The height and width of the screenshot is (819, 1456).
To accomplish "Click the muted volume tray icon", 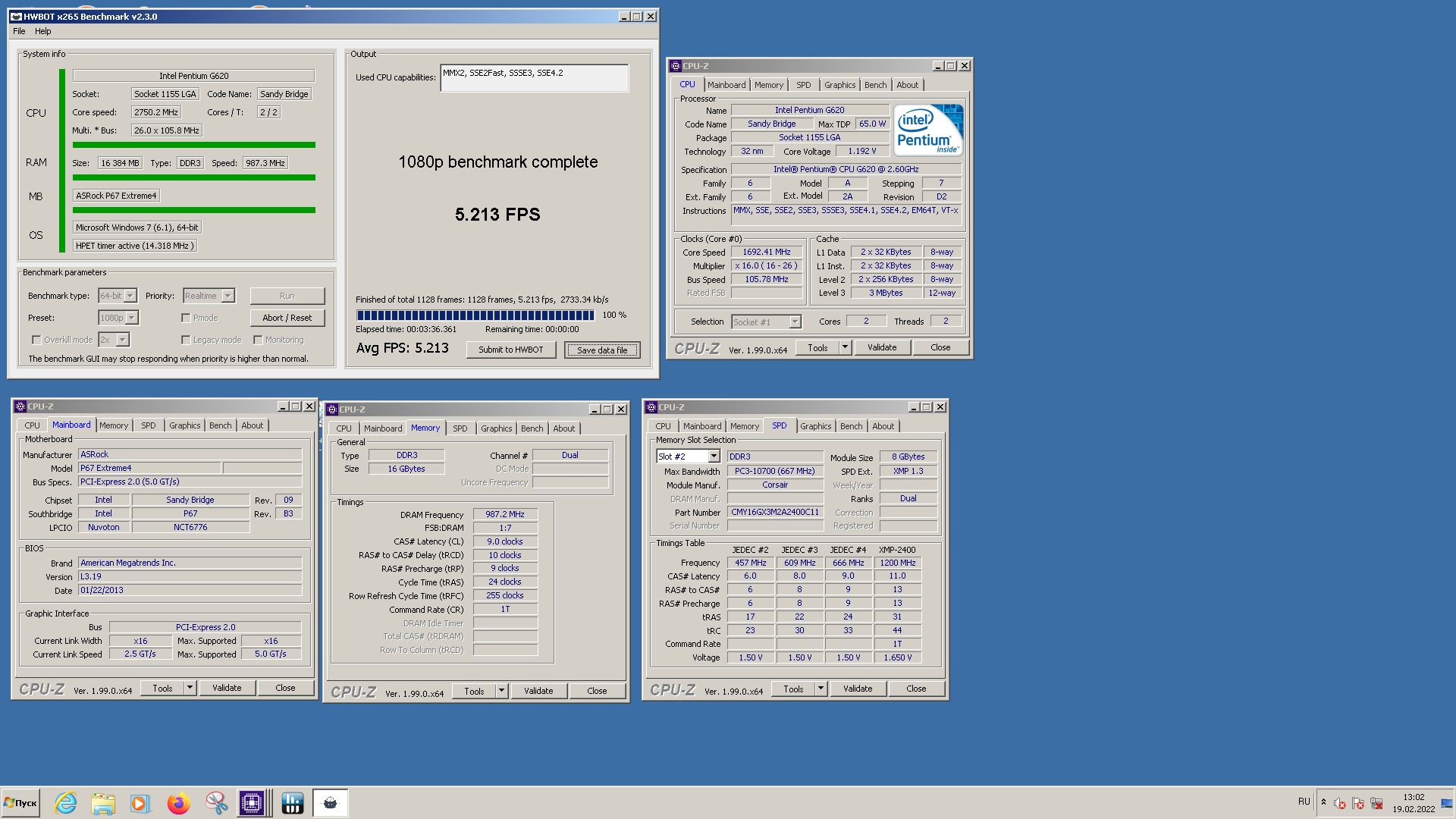I will click(1339, 803).
